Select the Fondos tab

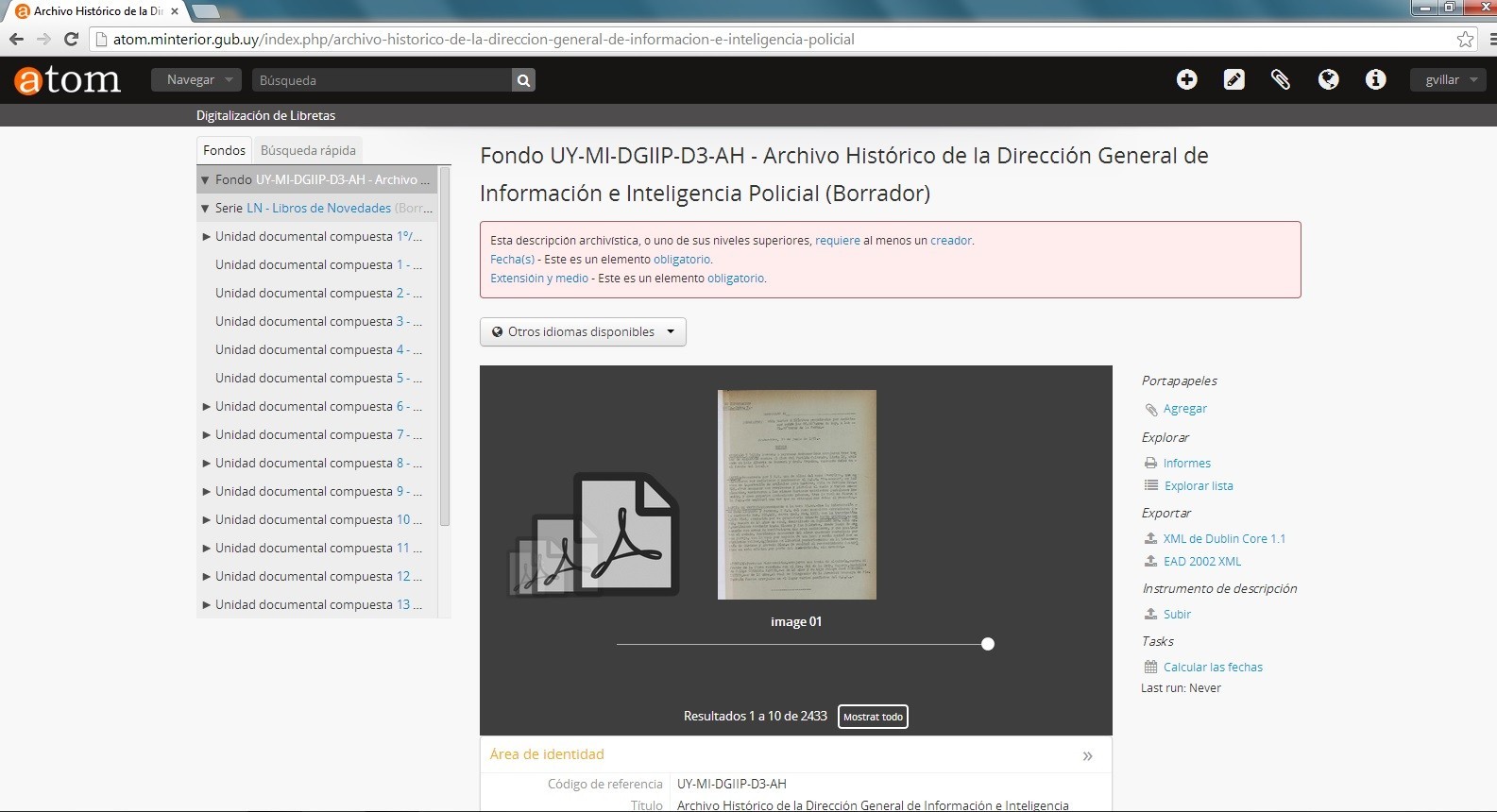click(224, 150)
